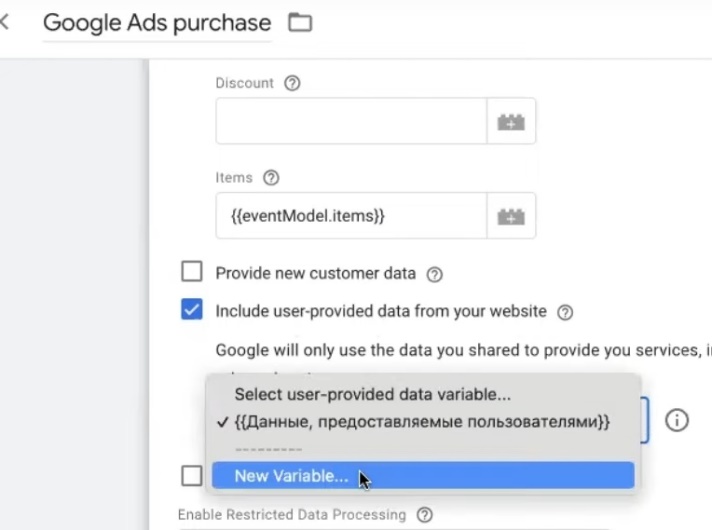Viewport: 712px width, 530px height.
Task: Click the info icon right of the variable dropdown
Action: pos(677,420)
